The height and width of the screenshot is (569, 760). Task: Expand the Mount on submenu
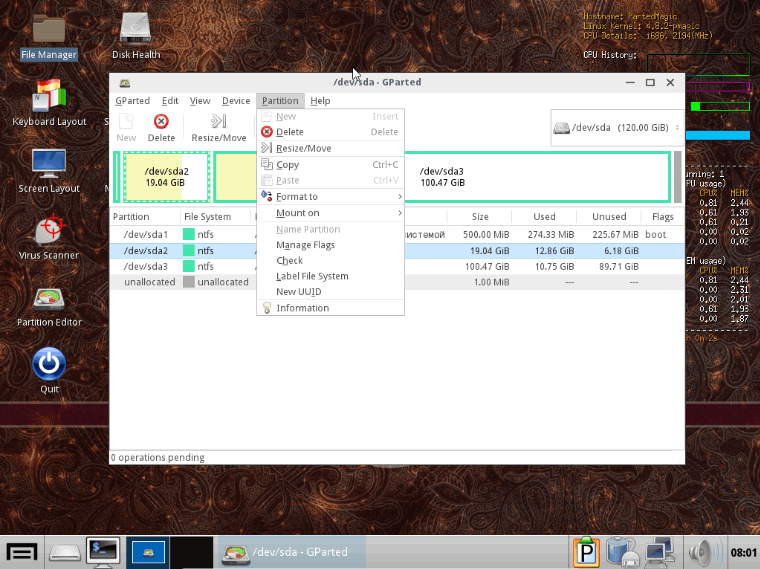click(331, 213)
